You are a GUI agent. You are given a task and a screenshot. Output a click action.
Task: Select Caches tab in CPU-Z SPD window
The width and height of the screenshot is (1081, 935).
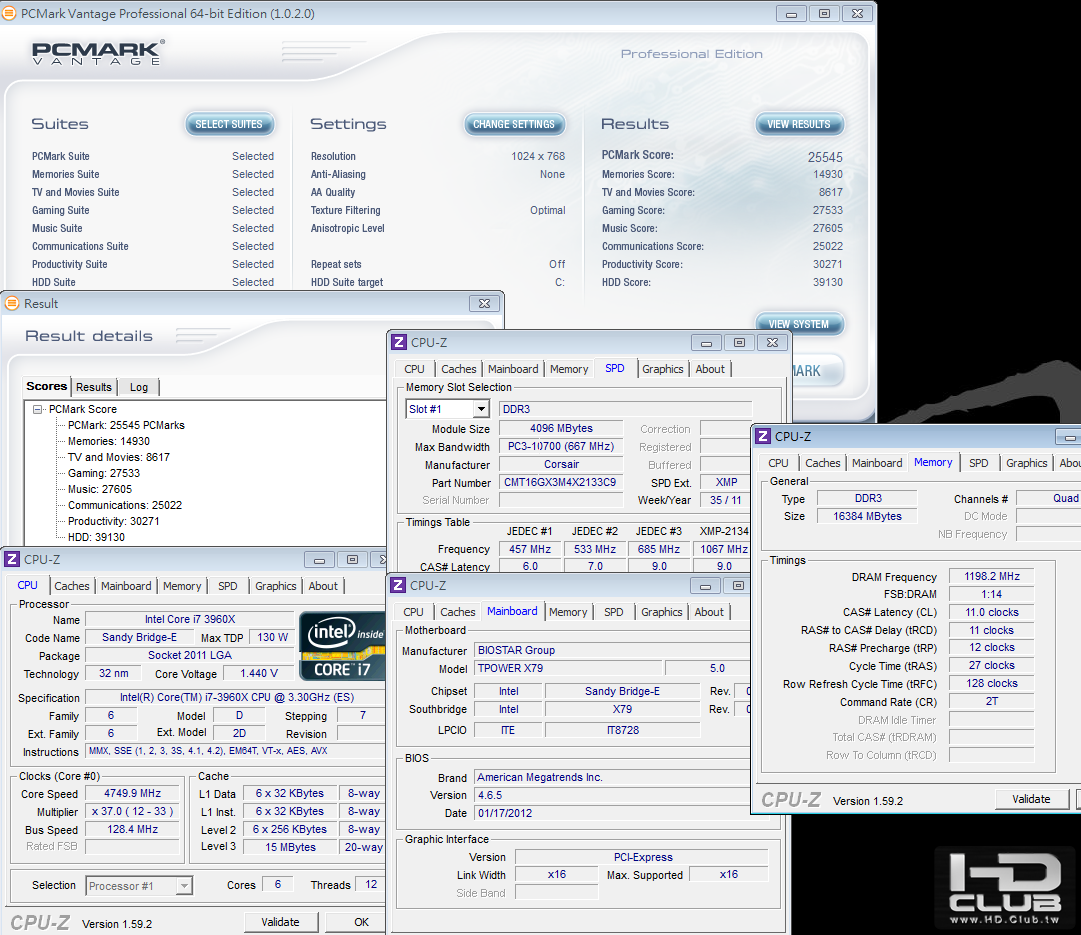pyautogui.click(x=458, y=369)
